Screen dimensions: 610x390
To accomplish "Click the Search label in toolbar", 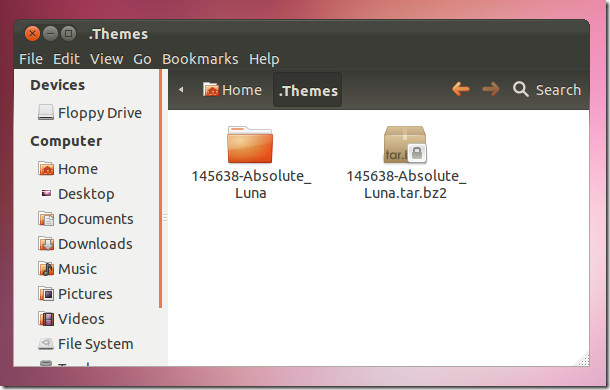I will 558,90.
